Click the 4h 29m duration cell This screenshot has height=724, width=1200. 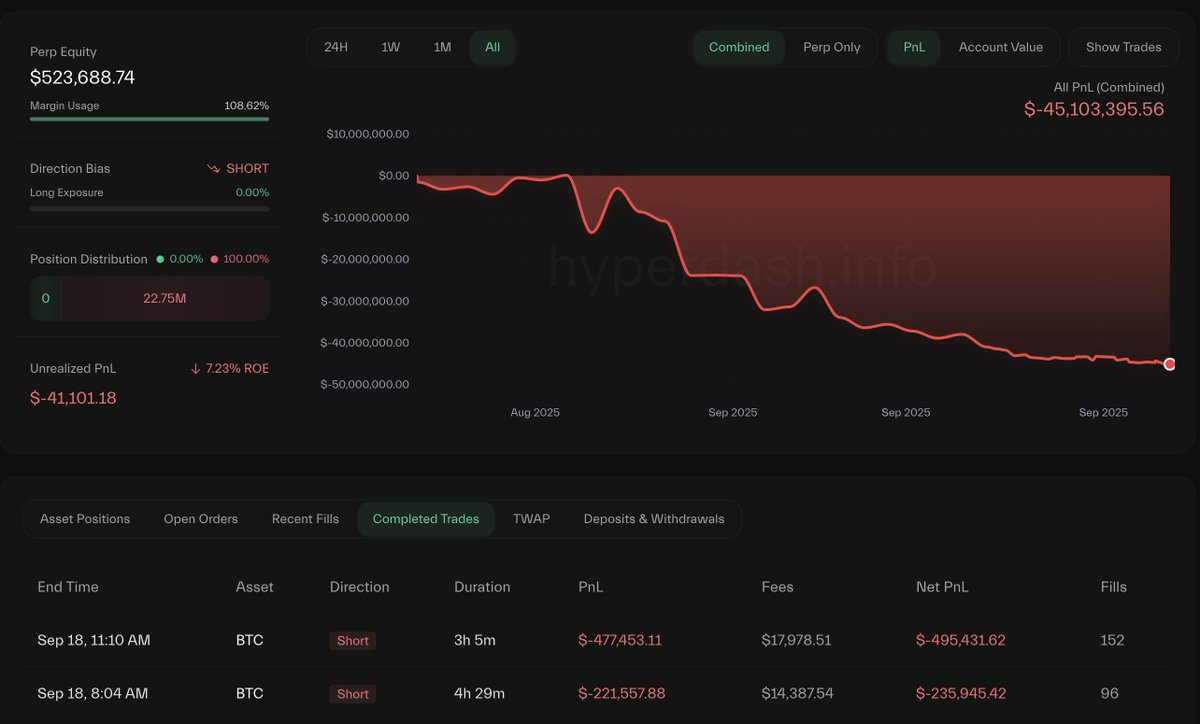point(479,693)
